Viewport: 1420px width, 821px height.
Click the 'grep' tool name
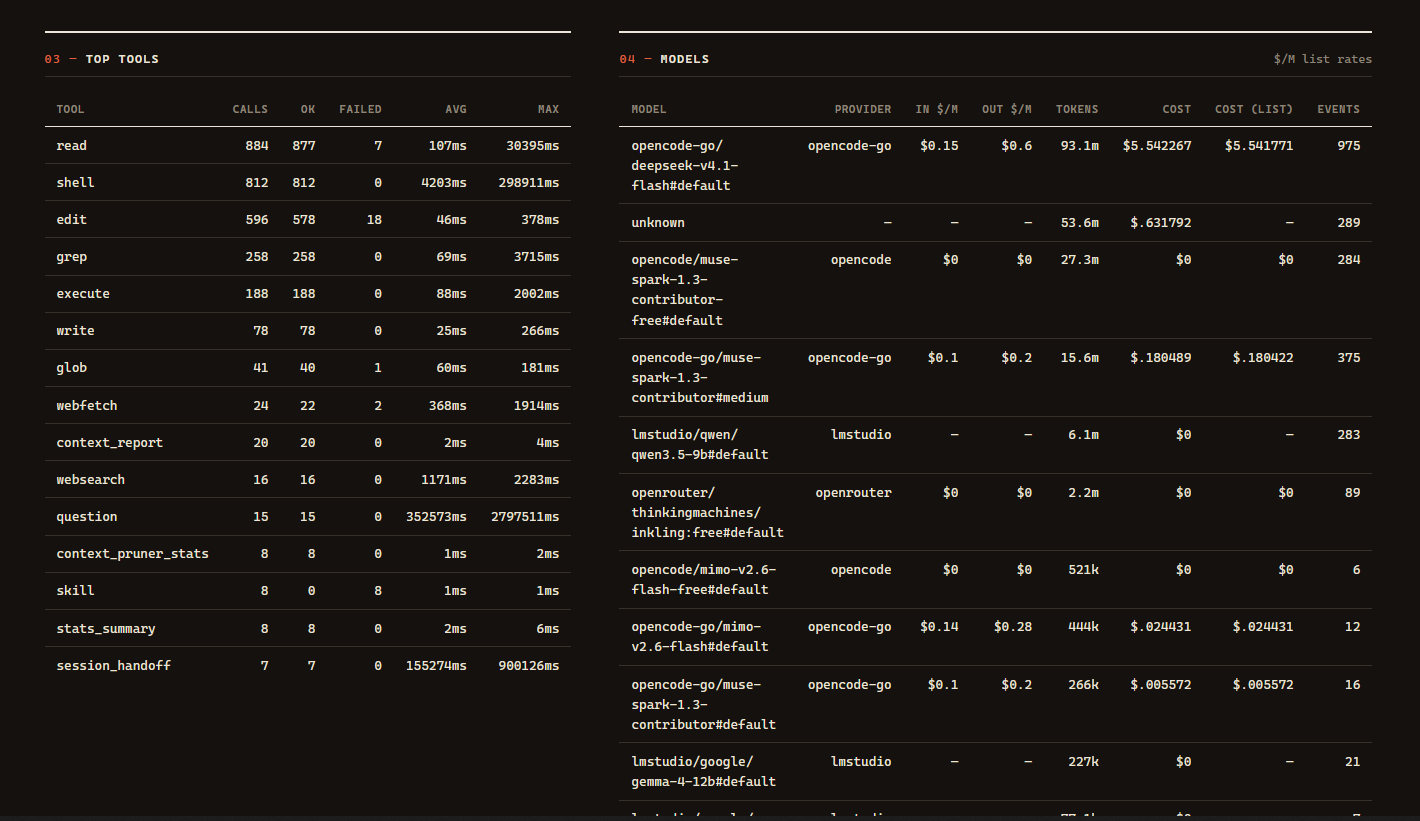tap(72, 257)
